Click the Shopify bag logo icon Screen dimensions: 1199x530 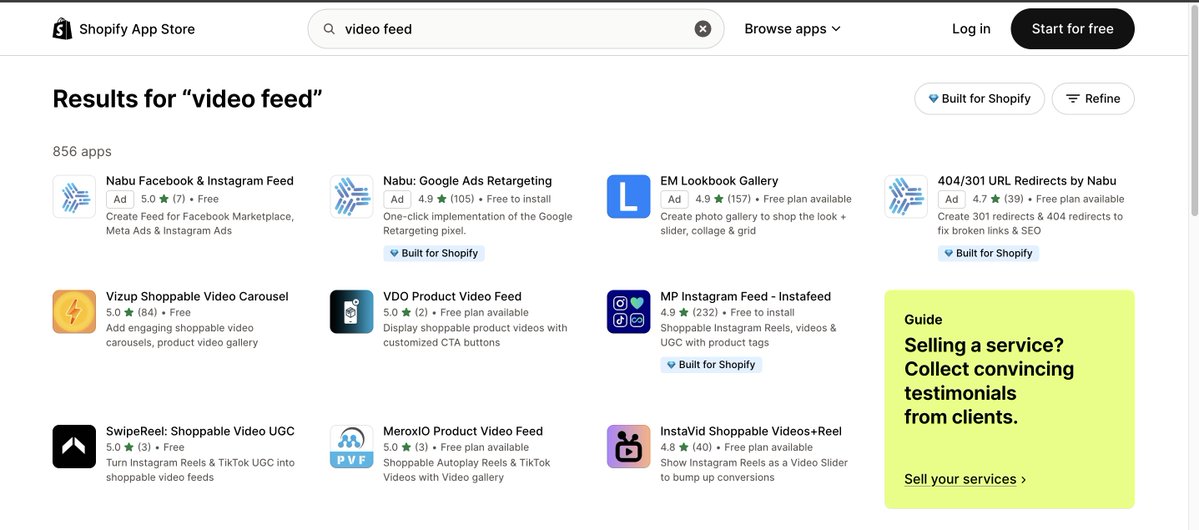62,29
